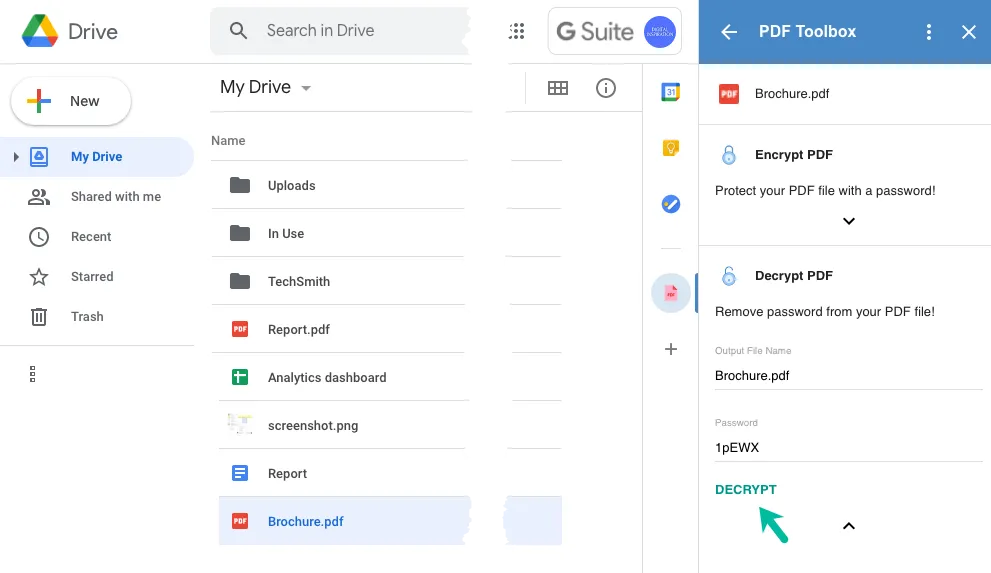This screenshot has width=991, height=573.
Task: Open Google Keep side panel
Action: pyautogui.click(x=671, y=148)
